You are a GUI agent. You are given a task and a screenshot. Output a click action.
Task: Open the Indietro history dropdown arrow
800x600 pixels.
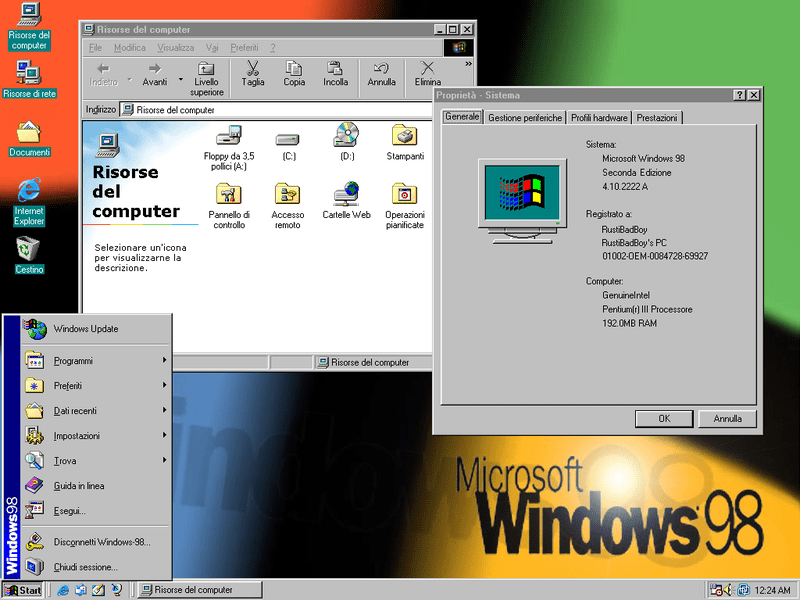pos(130,79)
